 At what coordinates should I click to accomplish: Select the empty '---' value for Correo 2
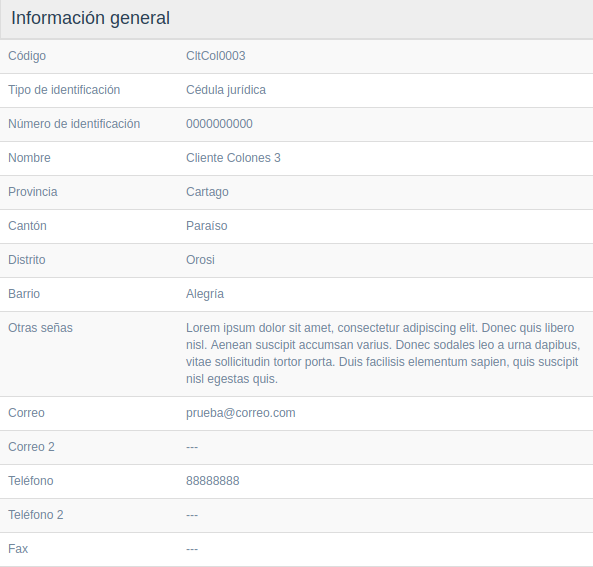coord(192,447)
